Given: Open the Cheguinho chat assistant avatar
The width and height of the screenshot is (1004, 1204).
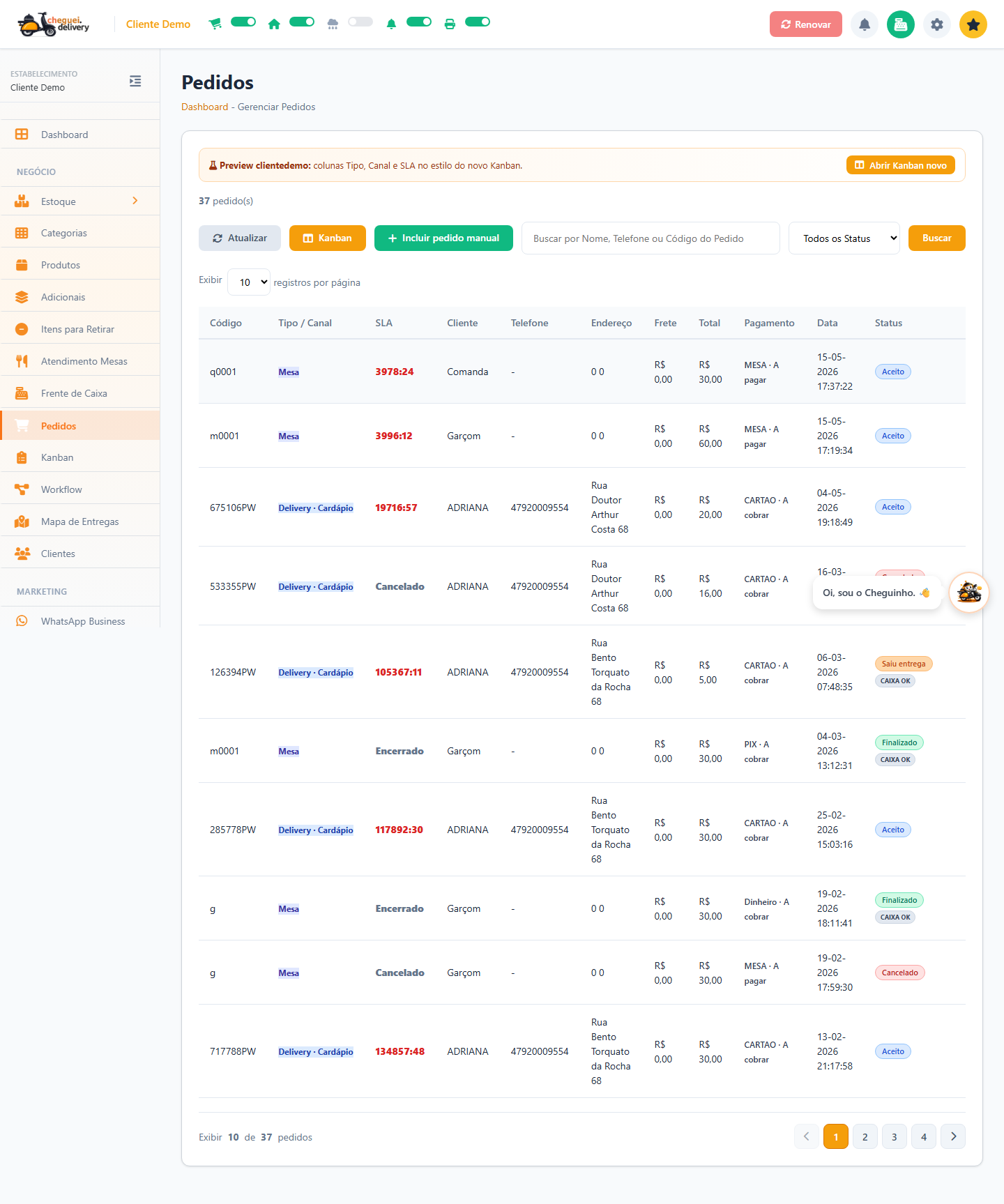Looking at the screenshot, I should coord(969,593).
